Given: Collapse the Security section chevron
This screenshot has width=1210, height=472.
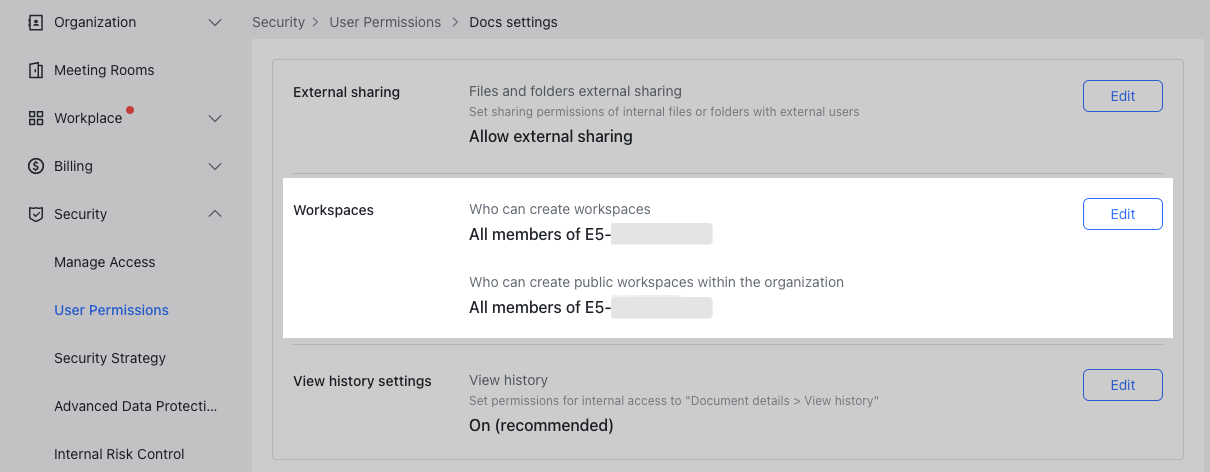Looking at the screenshot, I should tap(214, 214).
